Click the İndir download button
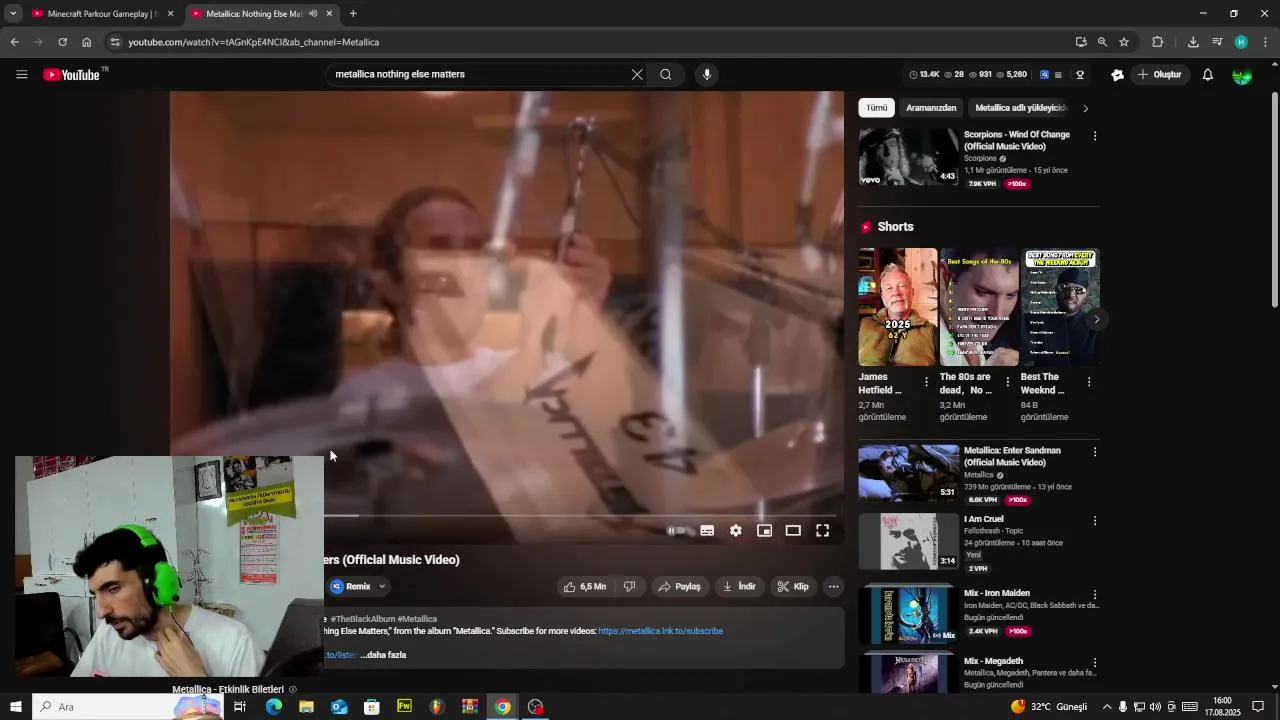Viewport: 1280px width, 720px height. click(x=739, y=587)
